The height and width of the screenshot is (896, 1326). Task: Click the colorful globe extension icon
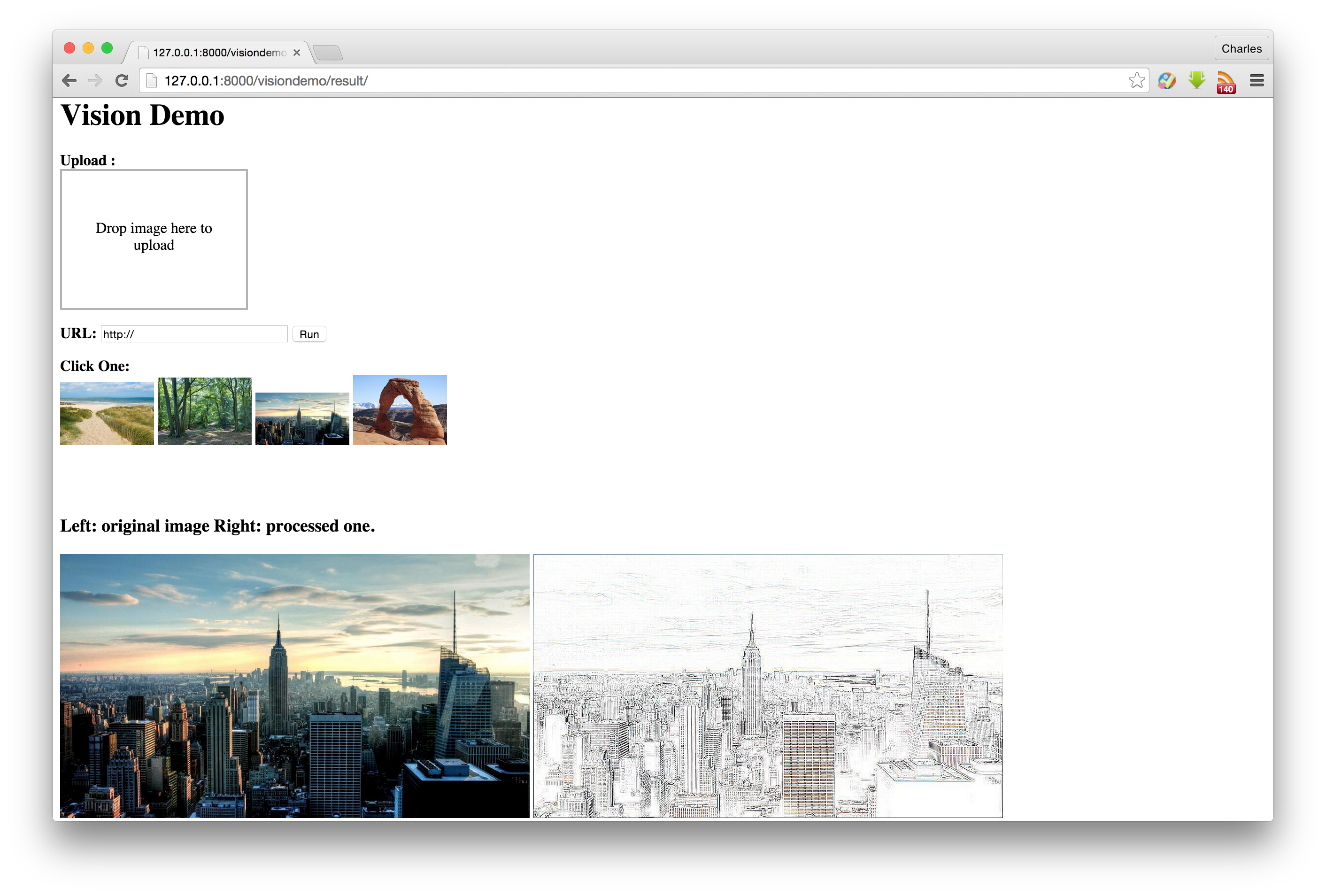1166,80
